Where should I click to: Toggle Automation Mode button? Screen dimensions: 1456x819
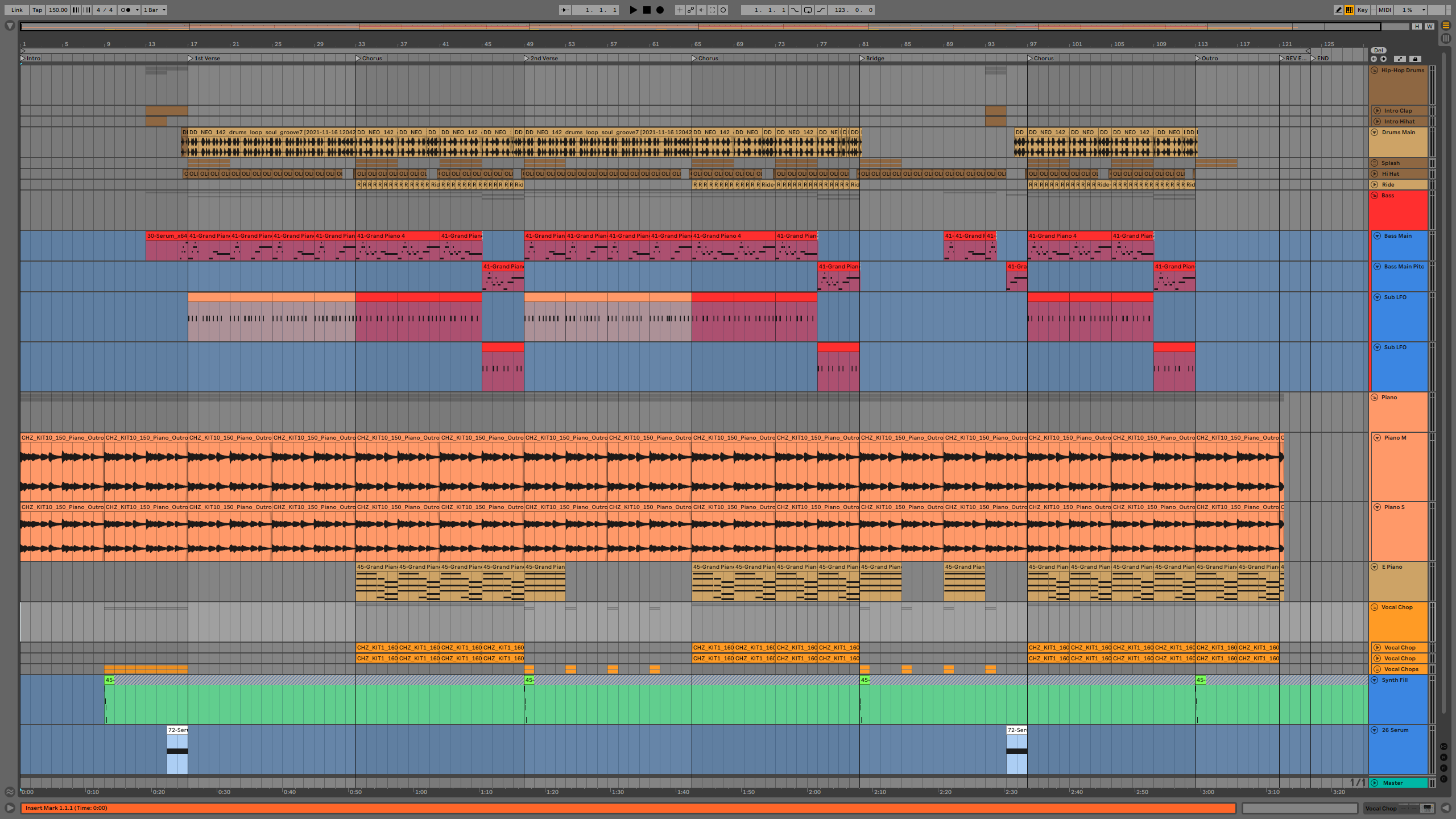point(1400,59)
